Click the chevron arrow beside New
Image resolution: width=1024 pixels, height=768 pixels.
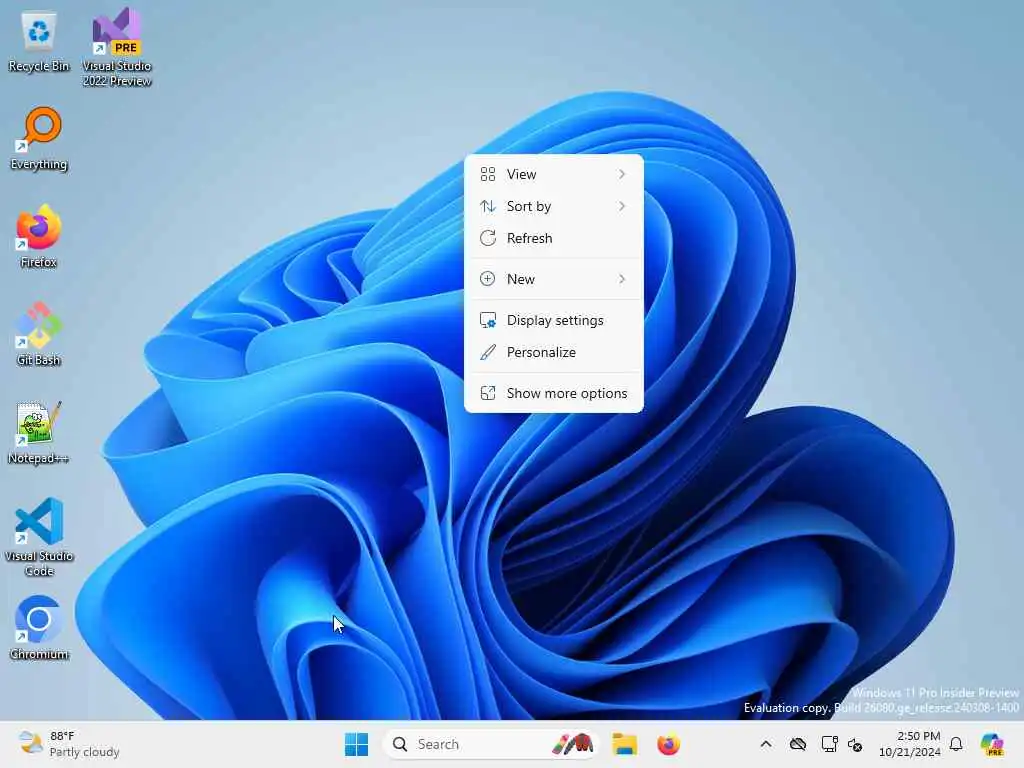622,279
